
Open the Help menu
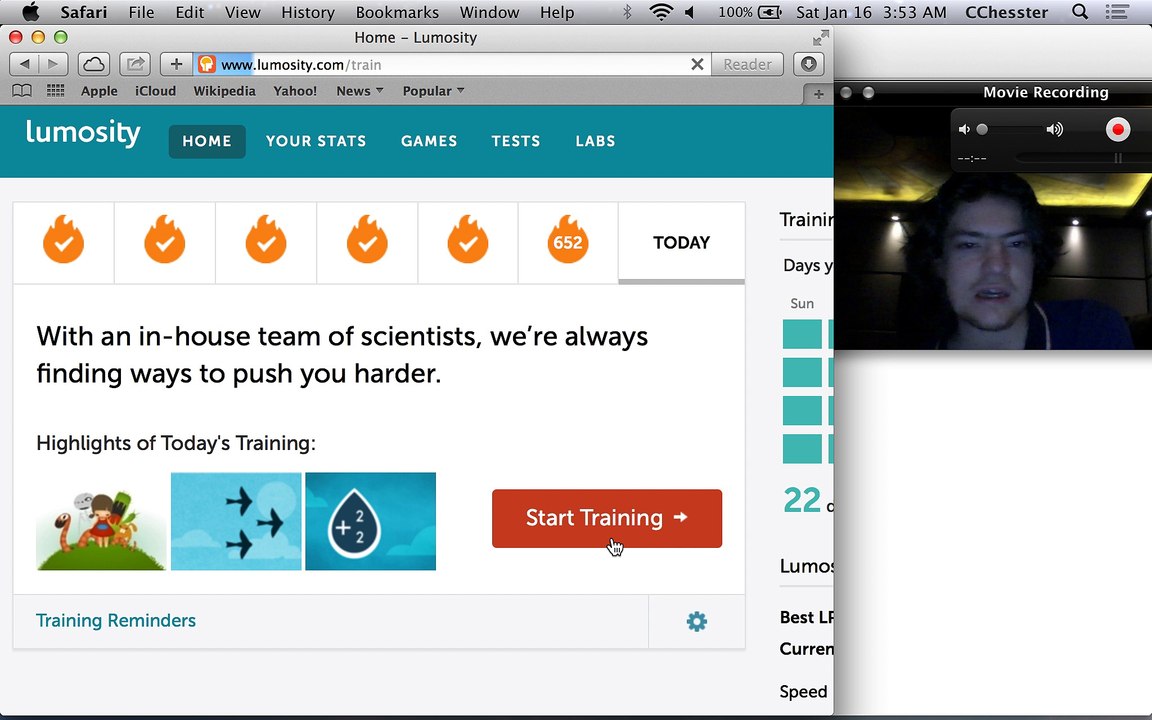[x=557, y=12]
